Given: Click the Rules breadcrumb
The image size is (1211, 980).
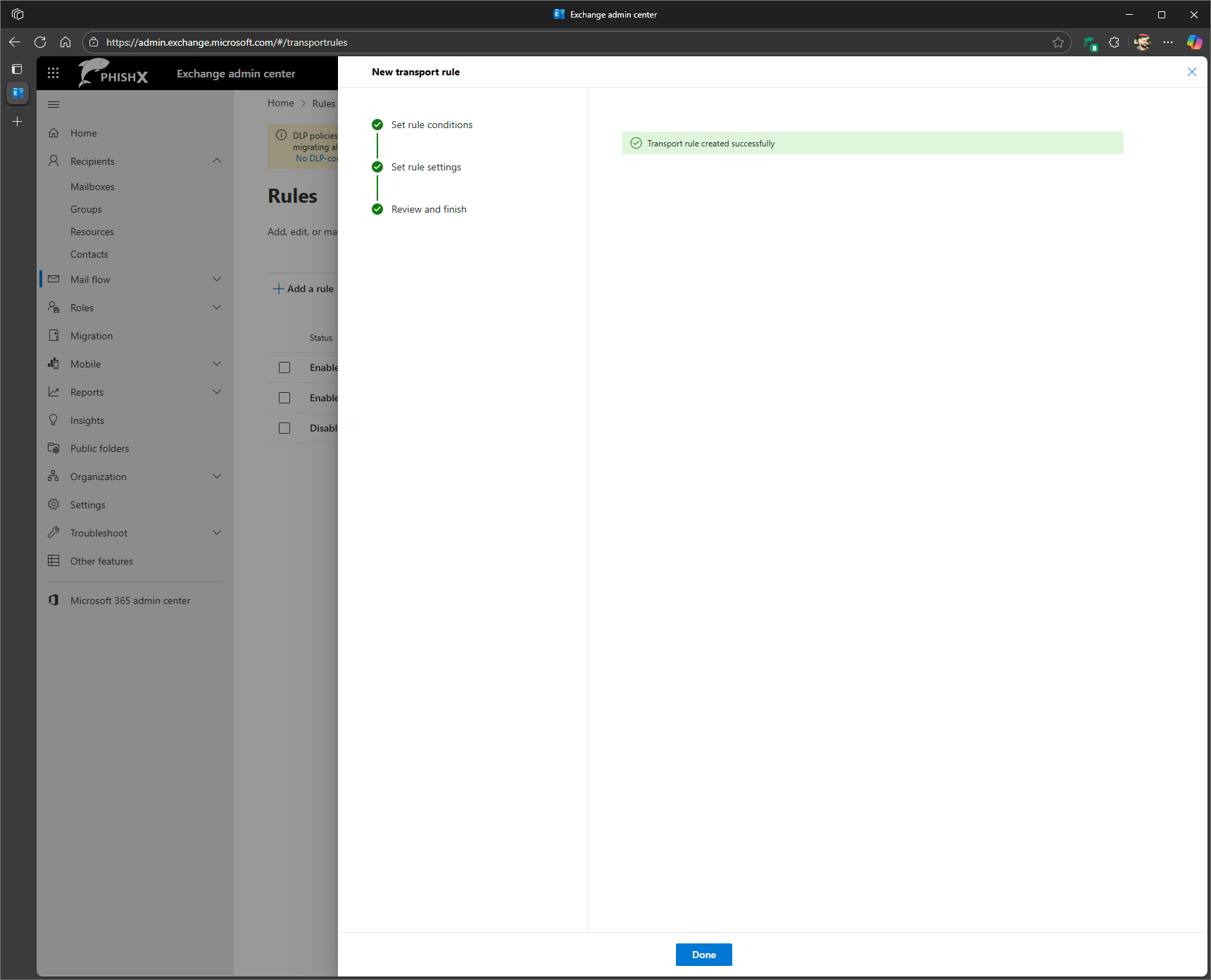Looking at the screenshot, I should click(x=324, y=103).
